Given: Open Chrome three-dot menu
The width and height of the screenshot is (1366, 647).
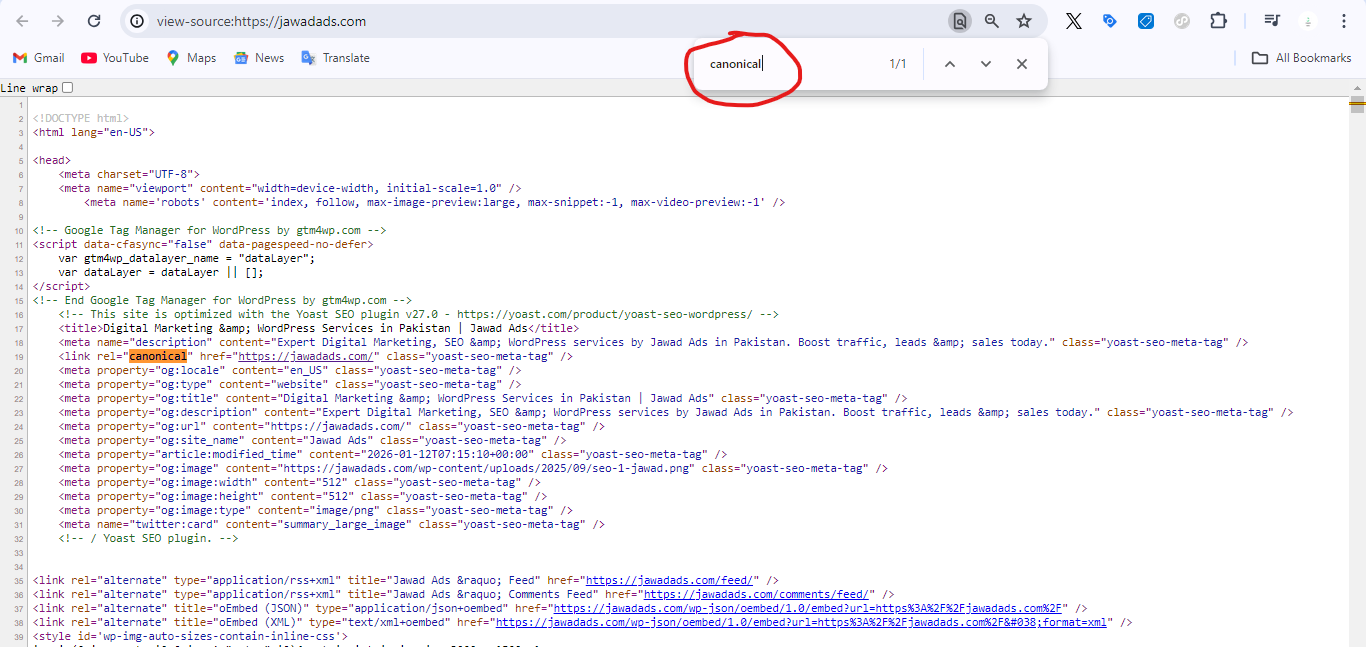Looking at the screenshot, I should click(x=1344, y=21).
